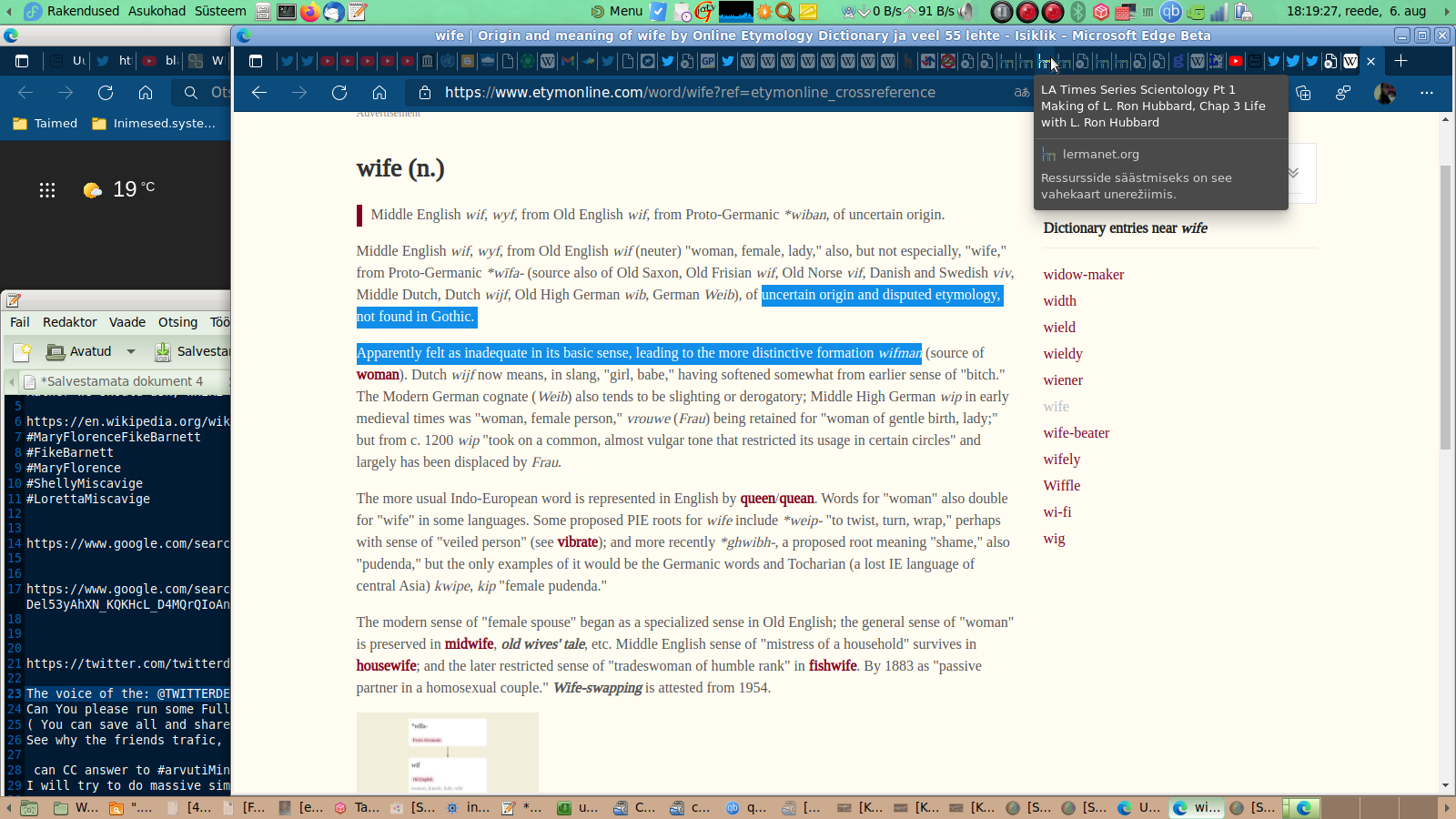
Task: Click the Salvesta save button
Action: [192, 351]
